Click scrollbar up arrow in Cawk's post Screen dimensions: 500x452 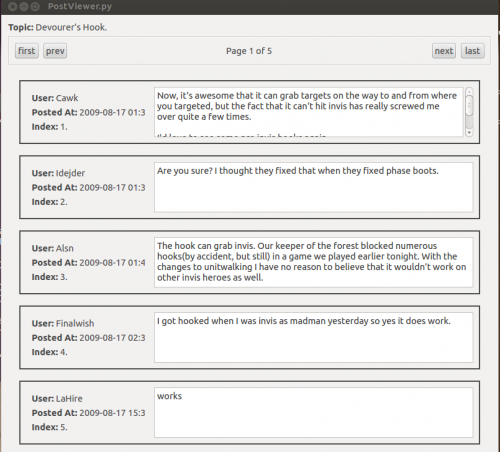[x=469, y=91]
